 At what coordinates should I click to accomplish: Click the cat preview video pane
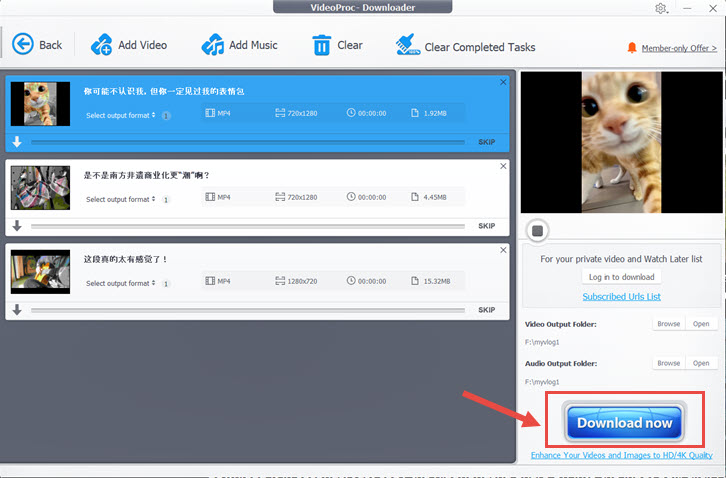pos(621,142)
